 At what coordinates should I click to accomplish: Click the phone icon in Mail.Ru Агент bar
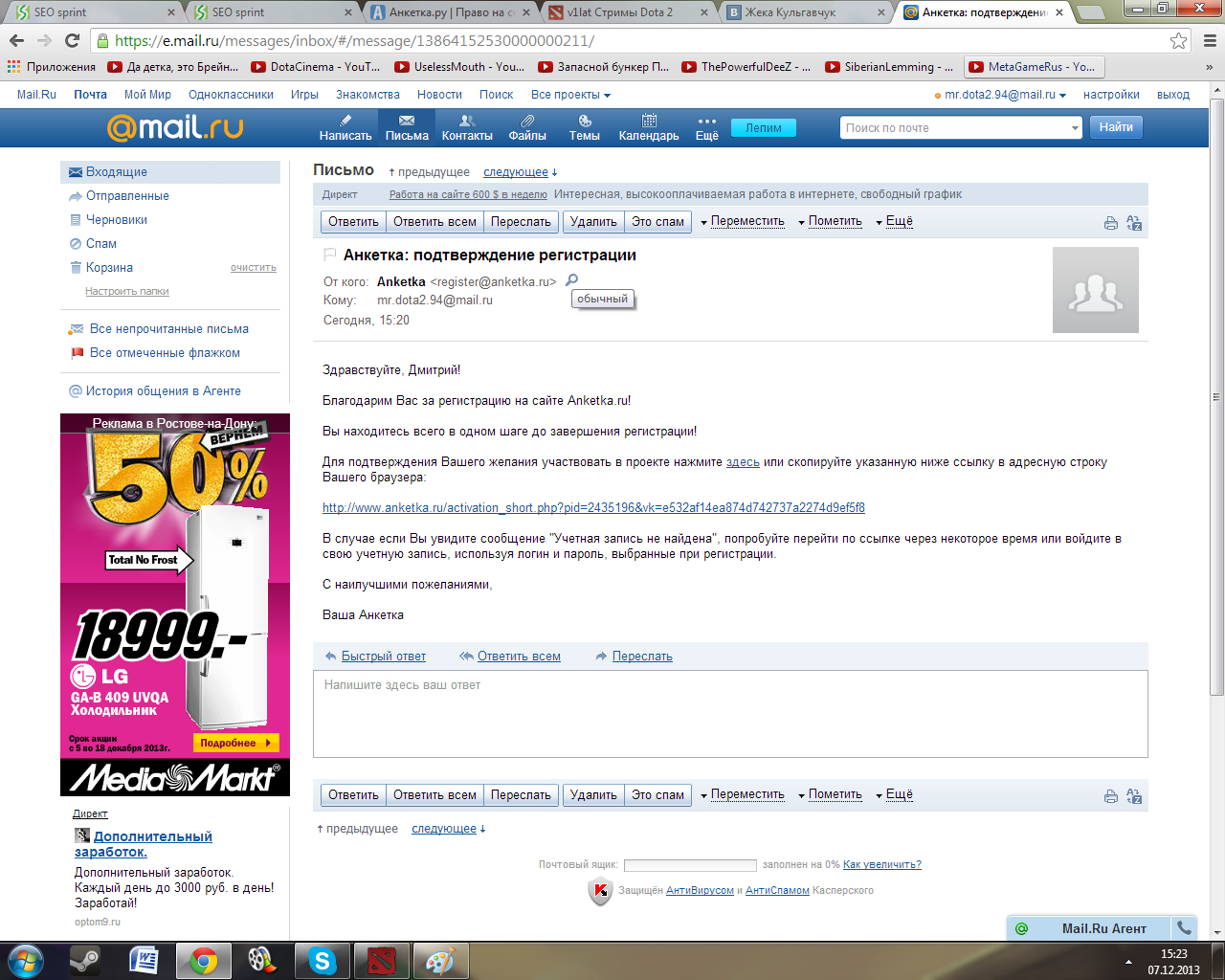tap(1184, 928)
